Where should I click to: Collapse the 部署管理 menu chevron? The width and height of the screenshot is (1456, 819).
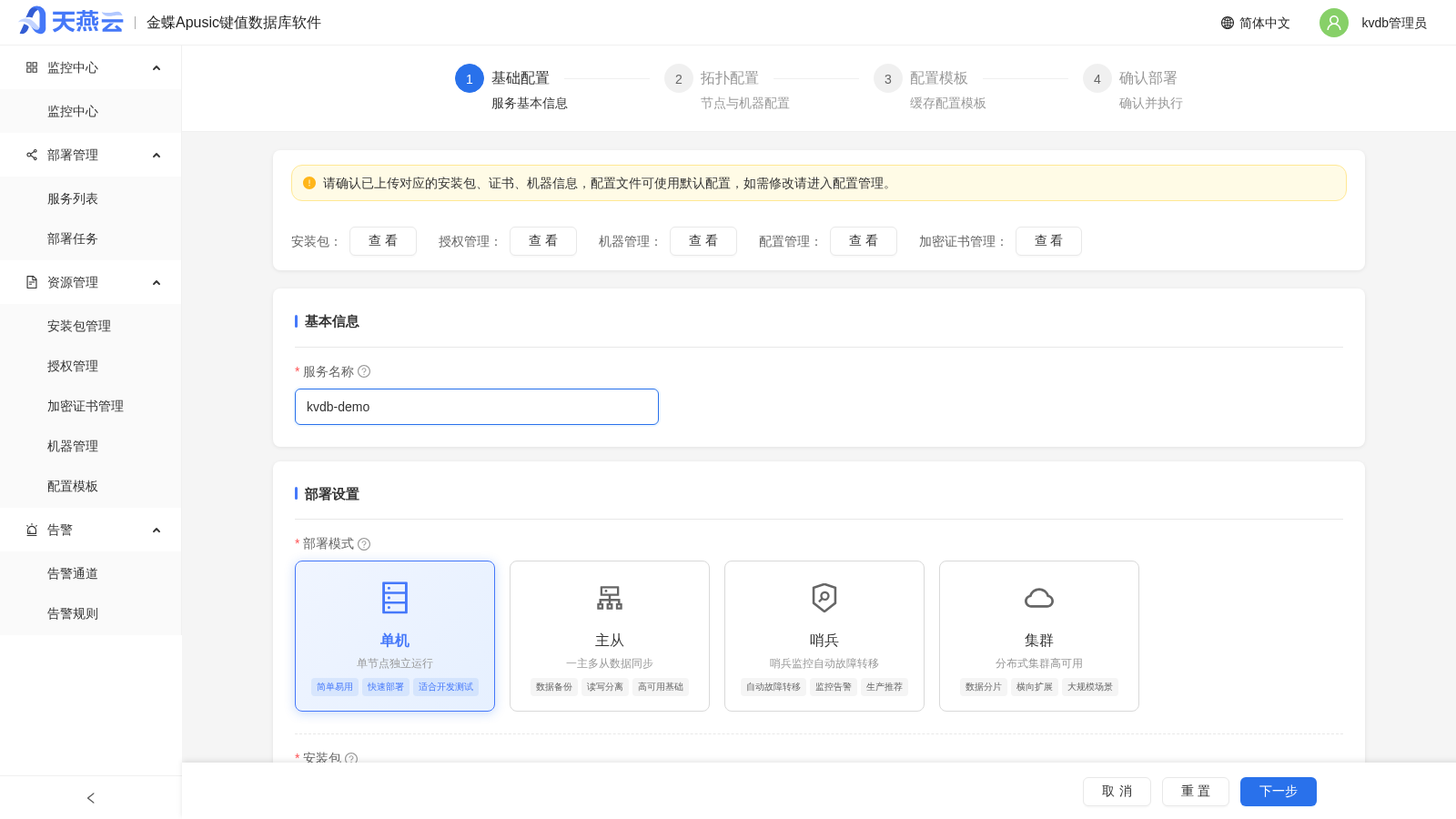coord(157,155)
